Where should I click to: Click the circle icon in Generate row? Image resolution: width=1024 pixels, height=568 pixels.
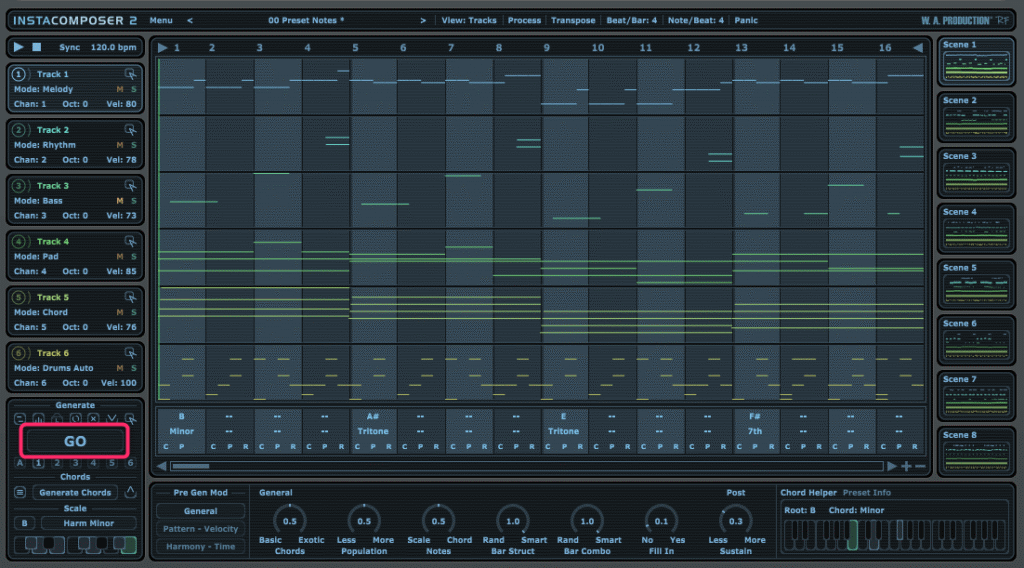75,418
